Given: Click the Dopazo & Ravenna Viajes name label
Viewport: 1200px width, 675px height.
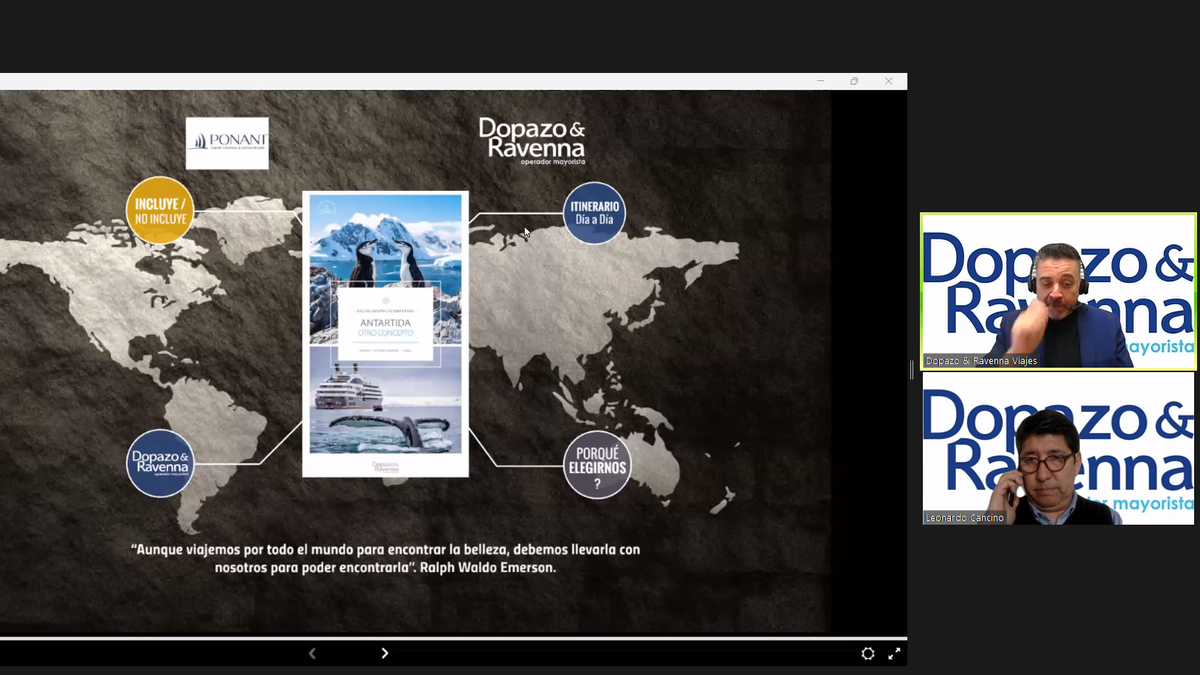Looking at the screenshot, I should point(981,361).
